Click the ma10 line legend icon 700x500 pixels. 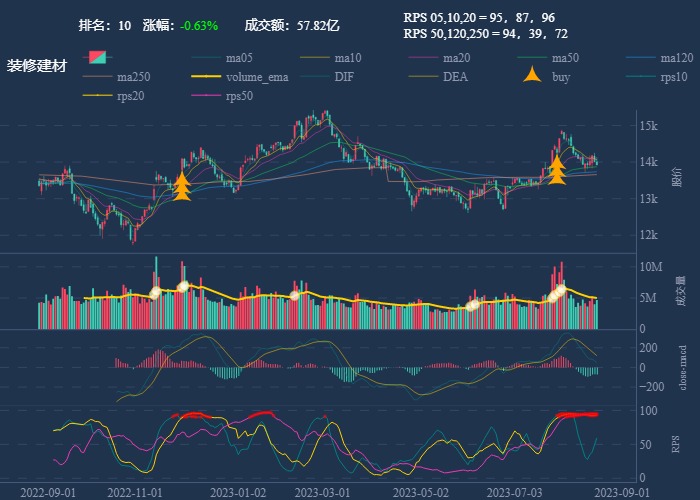314,58
